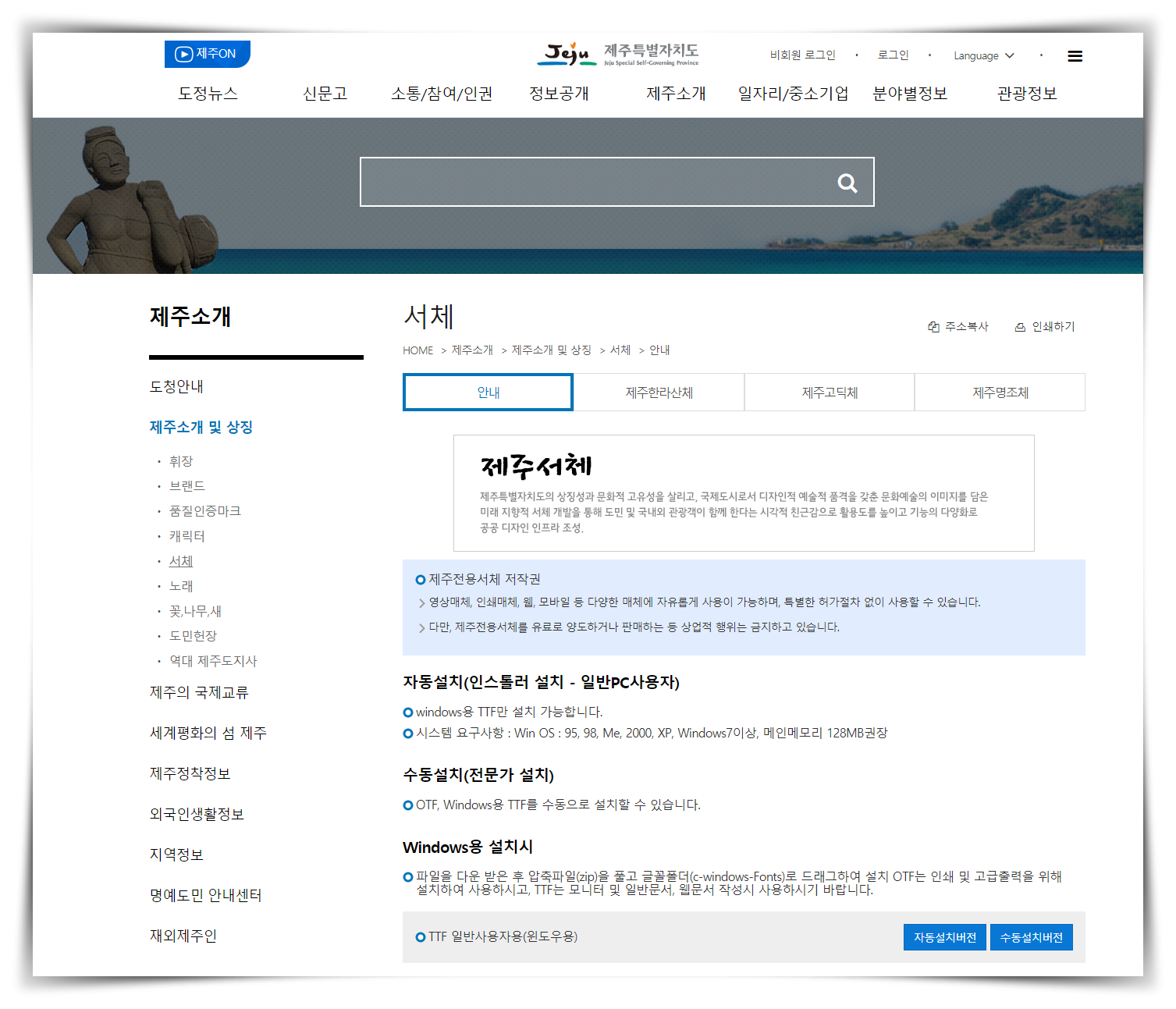Click the search magnifier icon

(x=847, y=182)
